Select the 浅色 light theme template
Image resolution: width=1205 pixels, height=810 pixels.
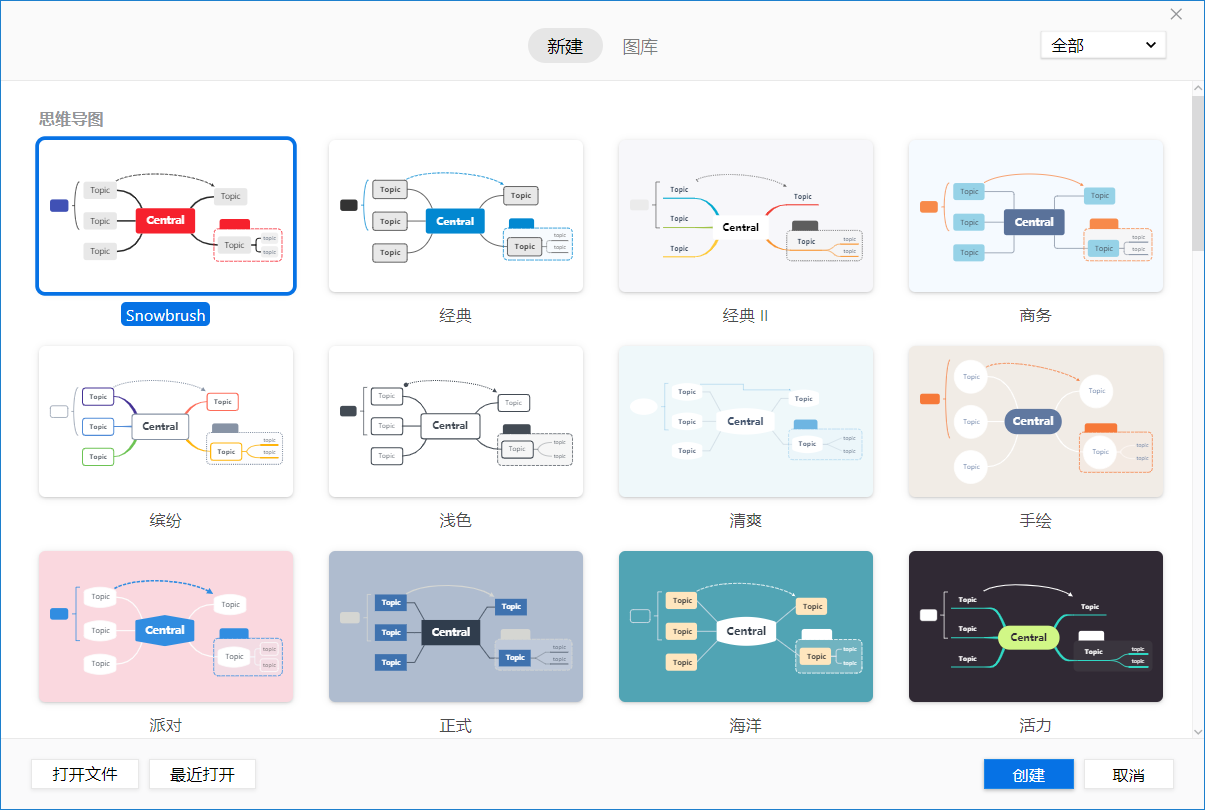[x=455, y=421]
